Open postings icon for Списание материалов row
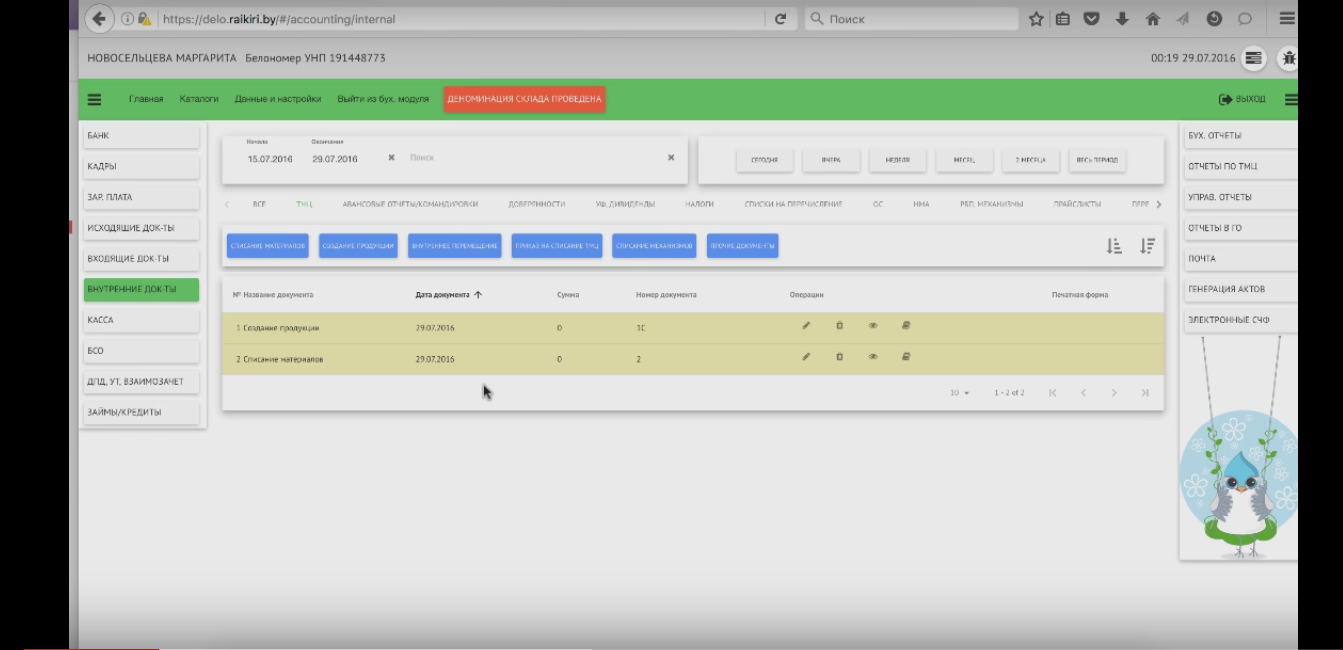The image size is (1343, 650). pos(906,357)
